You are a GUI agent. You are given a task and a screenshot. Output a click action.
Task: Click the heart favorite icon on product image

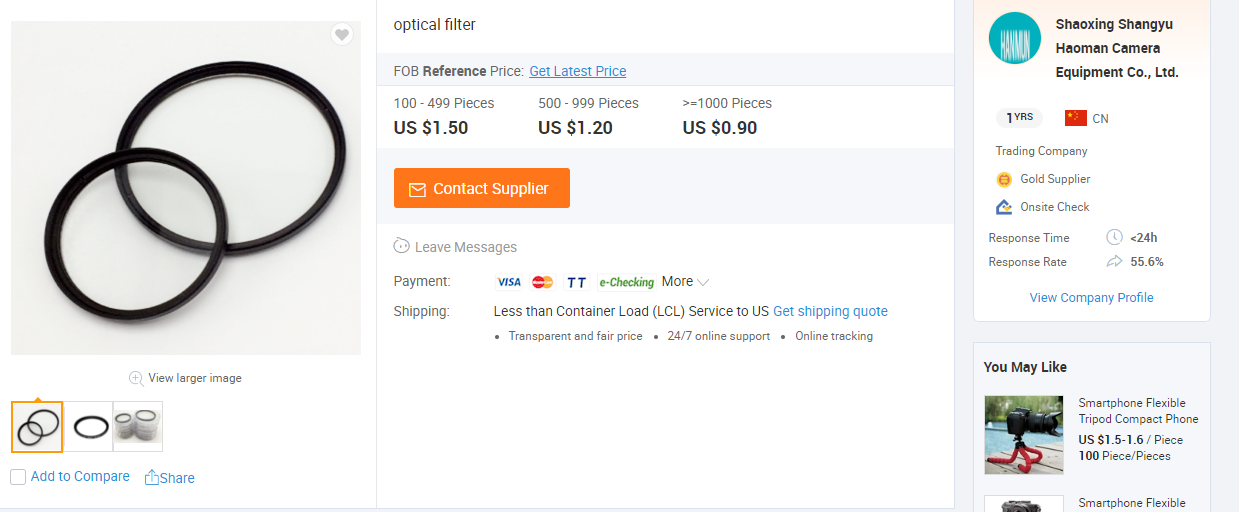pyautogui.click(x=342, y=35)
